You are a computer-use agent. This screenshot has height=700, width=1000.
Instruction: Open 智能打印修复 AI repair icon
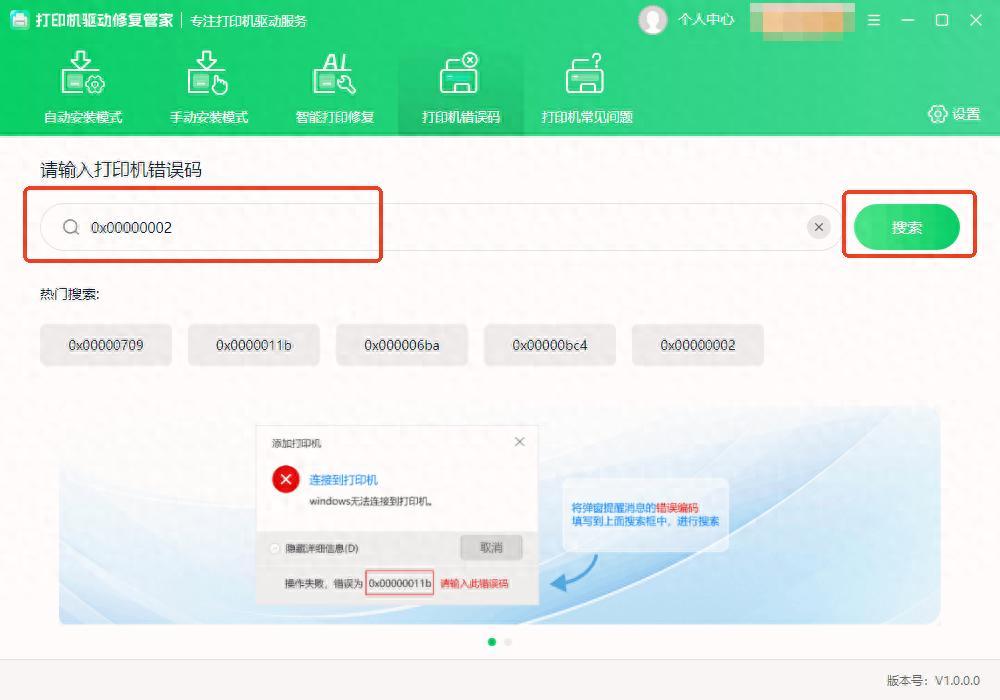click(334, 75)
